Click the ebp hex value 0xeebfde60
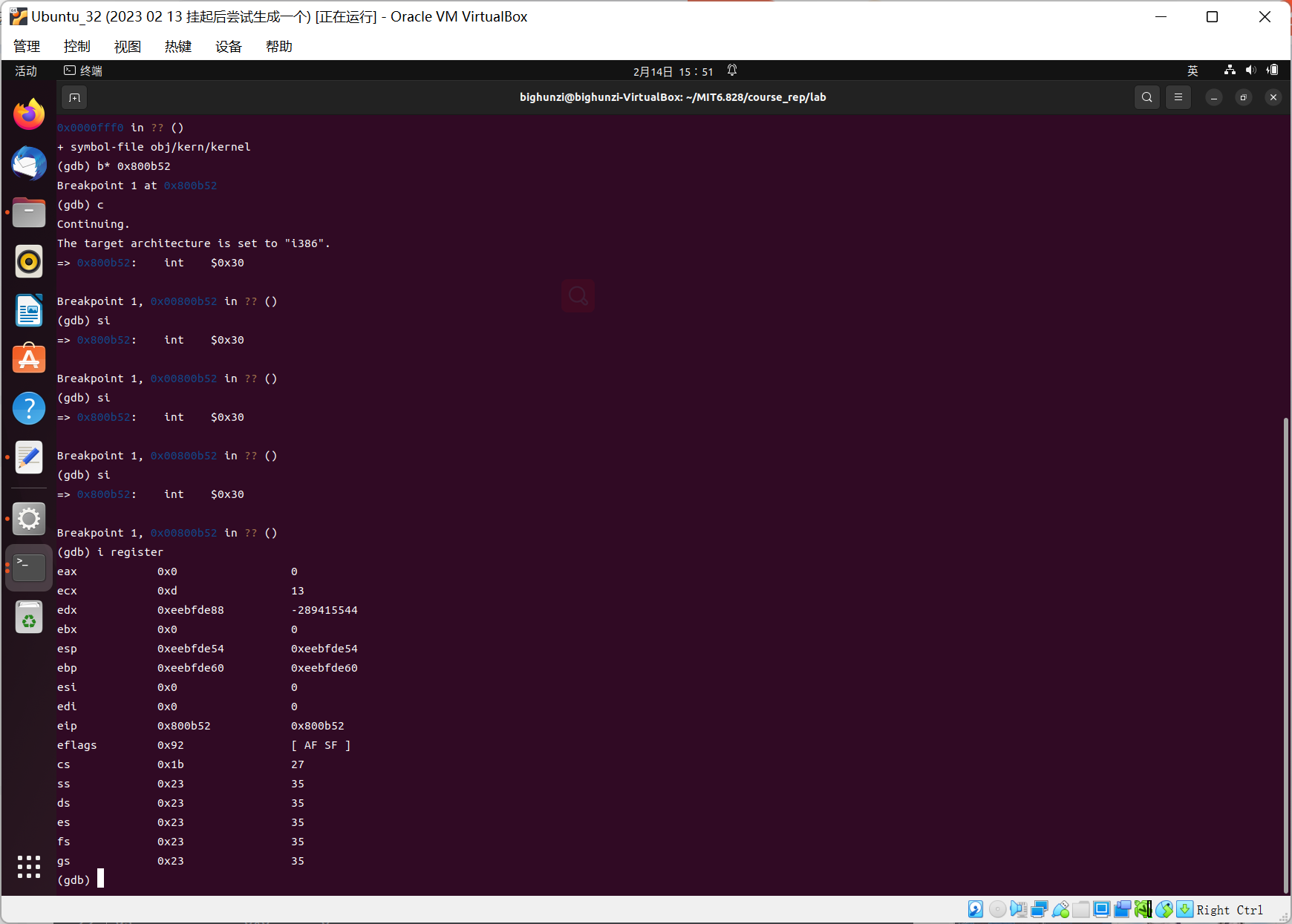The height and width of the screenshot is (924, 1292). tap(191, 668)
